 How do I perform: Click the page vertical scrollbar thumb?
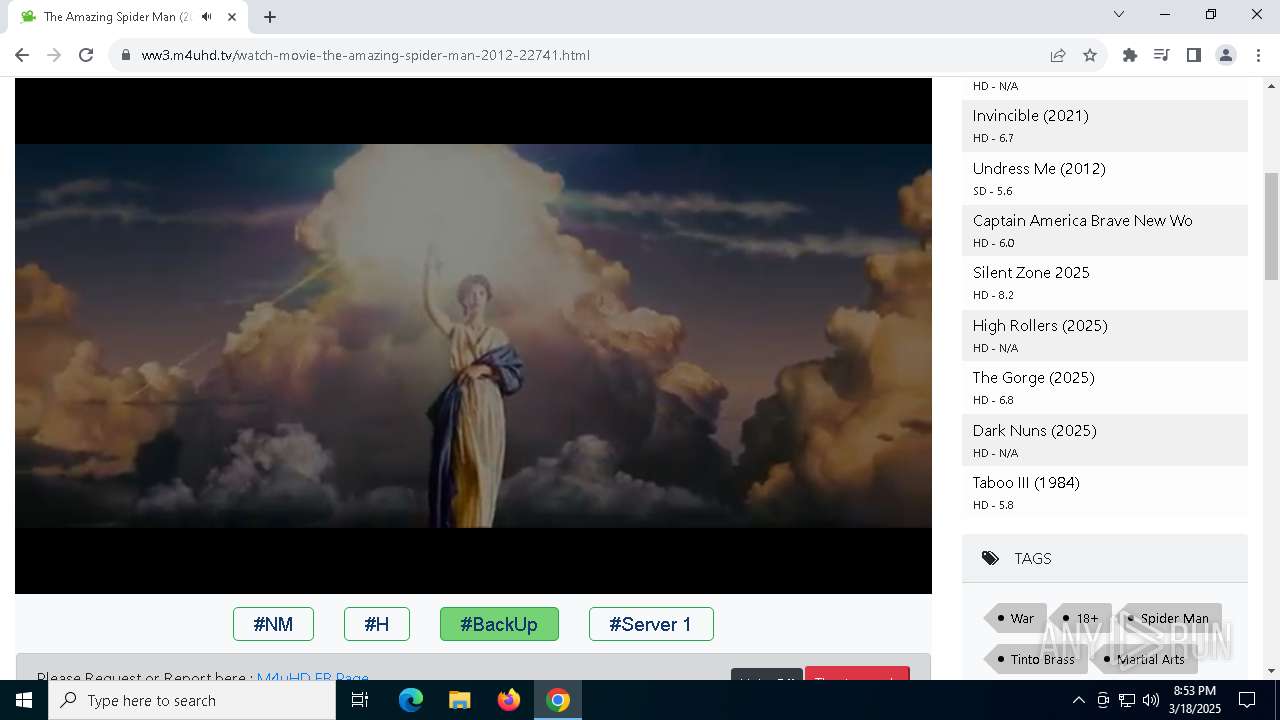point(1271,226)
